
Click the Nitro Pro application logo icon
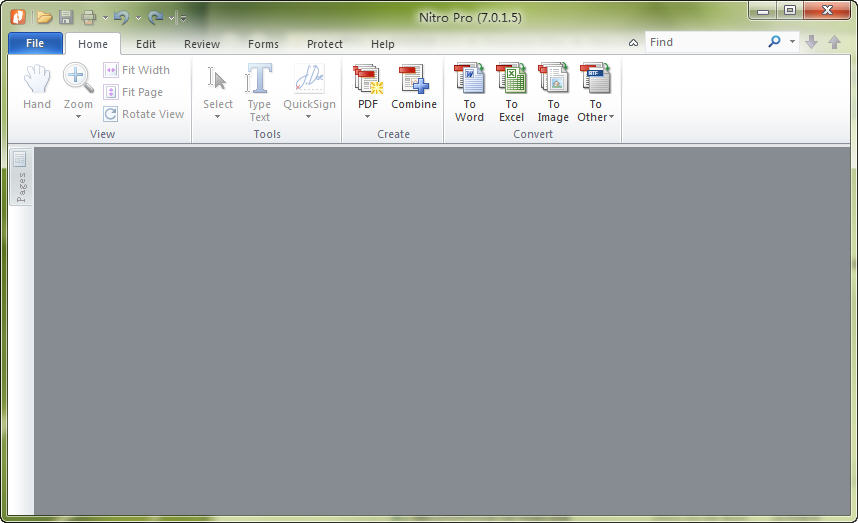pyautogui.click(x=18, y=17)
